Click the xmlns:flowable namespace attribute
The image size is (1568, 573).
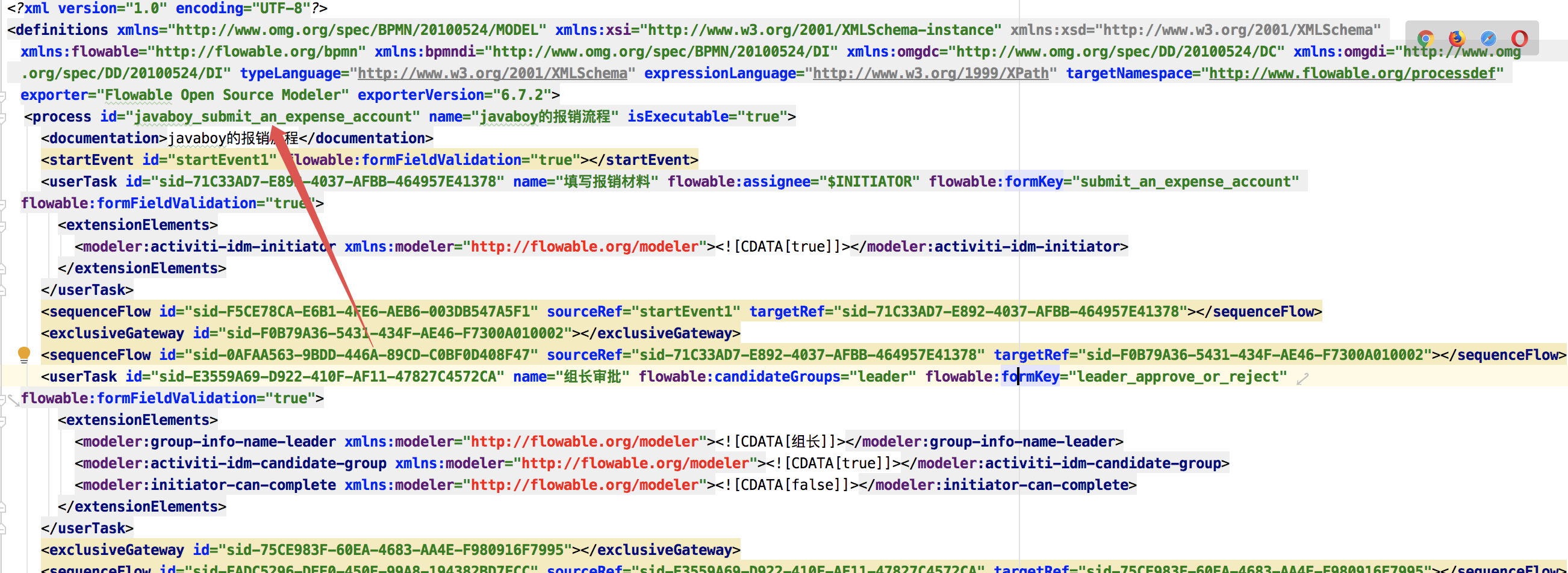coord(193,52)
